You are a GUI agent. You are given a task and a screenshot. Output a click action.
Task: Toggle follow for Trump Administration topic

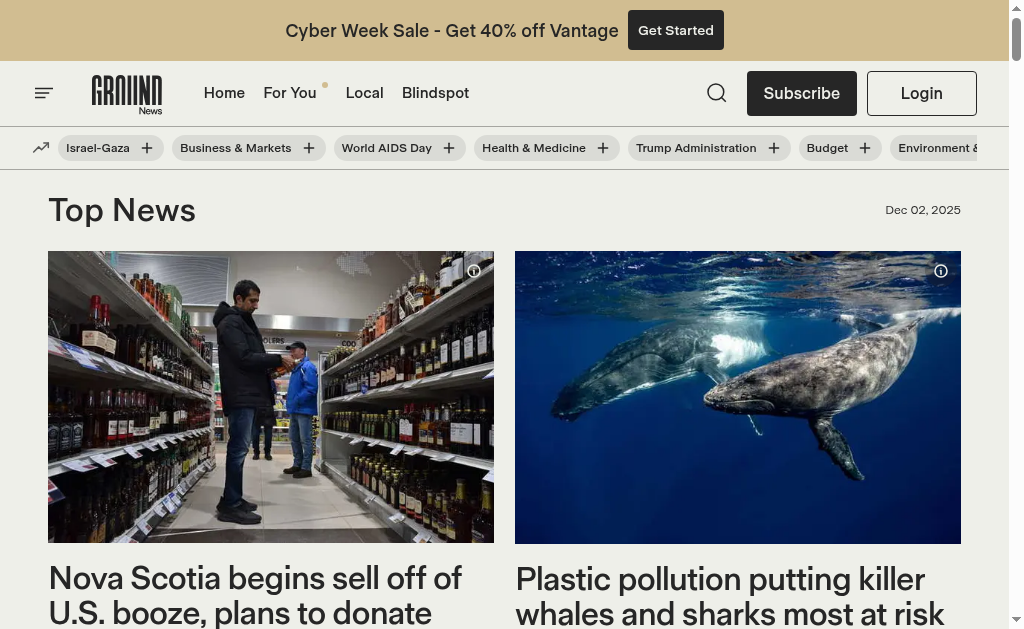774,148
